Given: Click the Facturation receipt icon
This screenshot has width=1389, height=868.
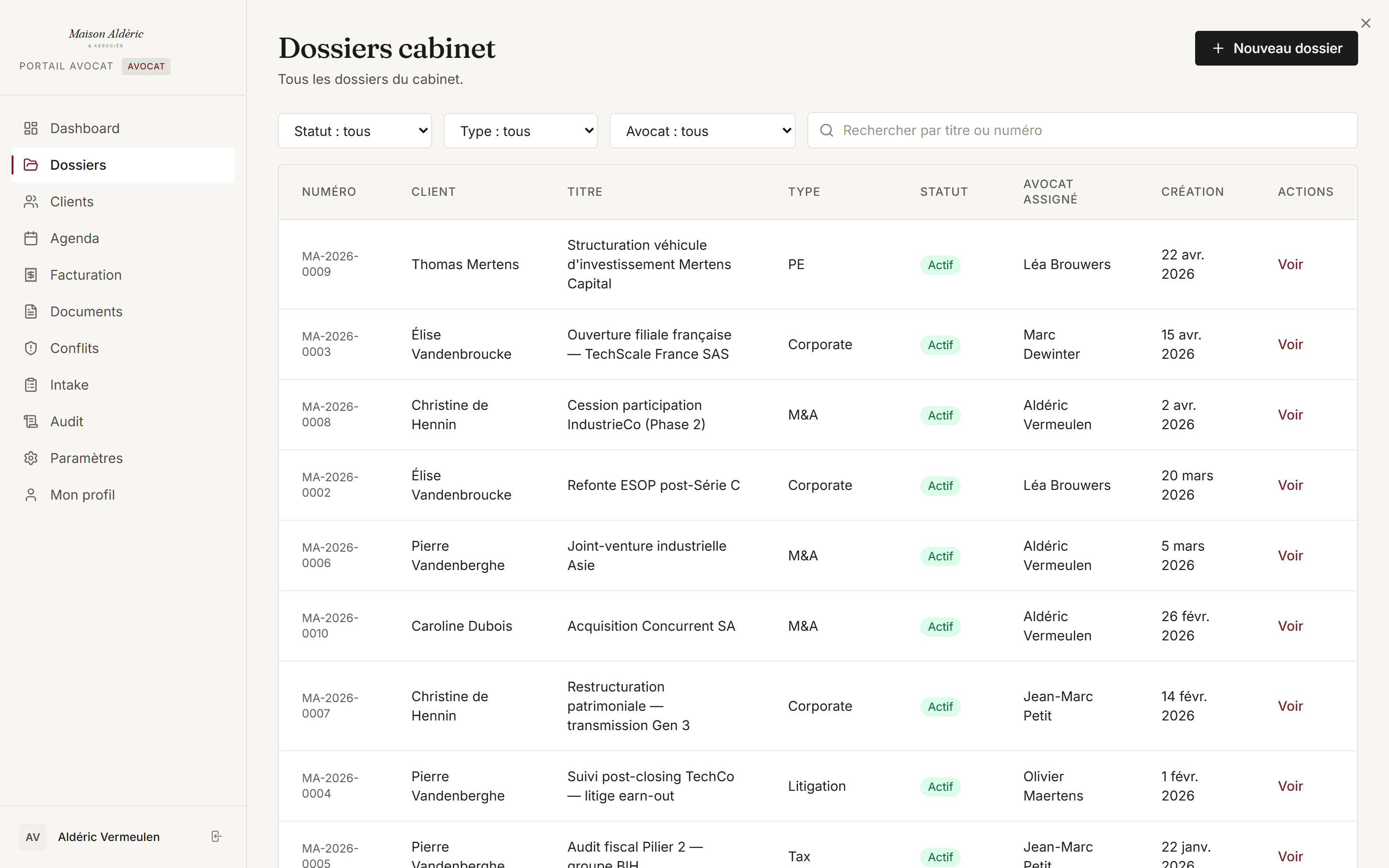Looking at the screenshot, I should pyautogui.click(x=31, y=275).
